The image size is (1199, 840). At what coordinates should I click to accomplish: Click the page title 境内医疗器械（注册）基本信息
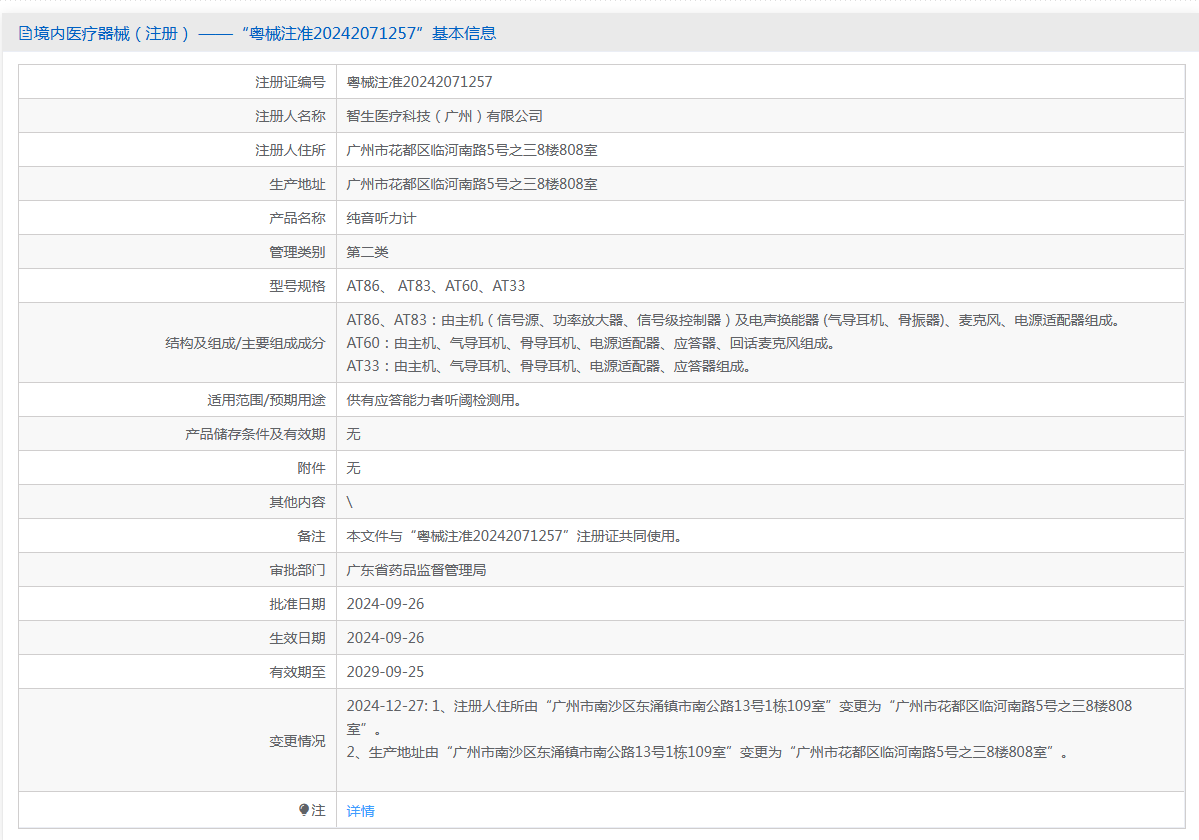[x=258, y=34]
